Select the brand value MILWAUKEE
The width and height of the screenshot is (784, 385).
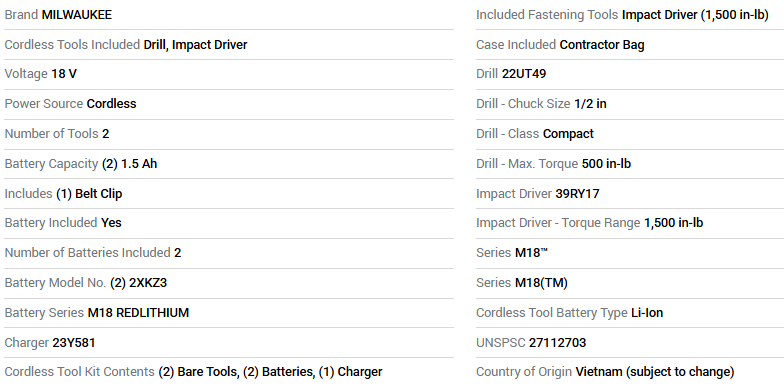(76, 15)
